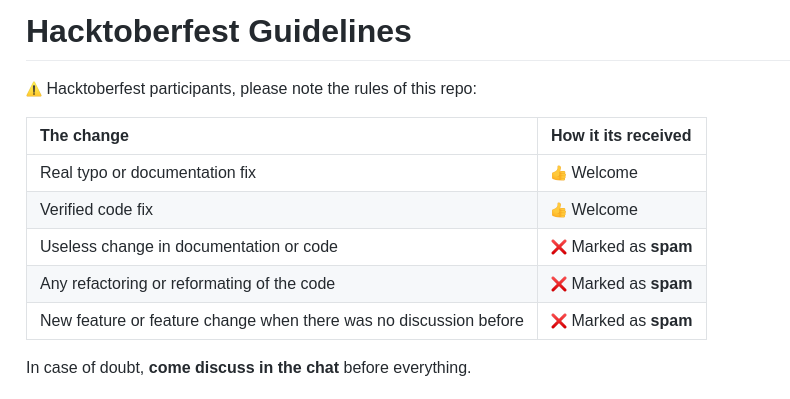Click 'Welcome' text in typo fix row
The image size is (790, 399).
click(x=605, y=173)
